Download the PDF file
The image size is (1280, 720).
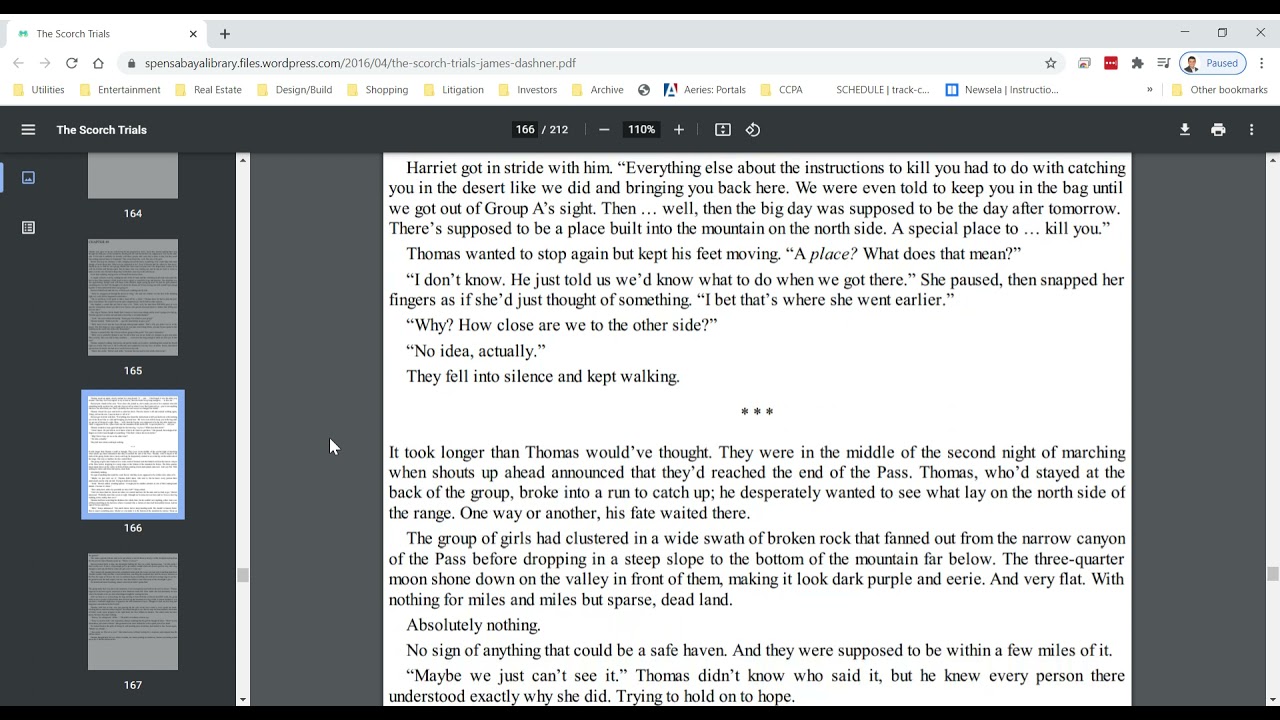pyautogui.click(x=1185, y=130)
